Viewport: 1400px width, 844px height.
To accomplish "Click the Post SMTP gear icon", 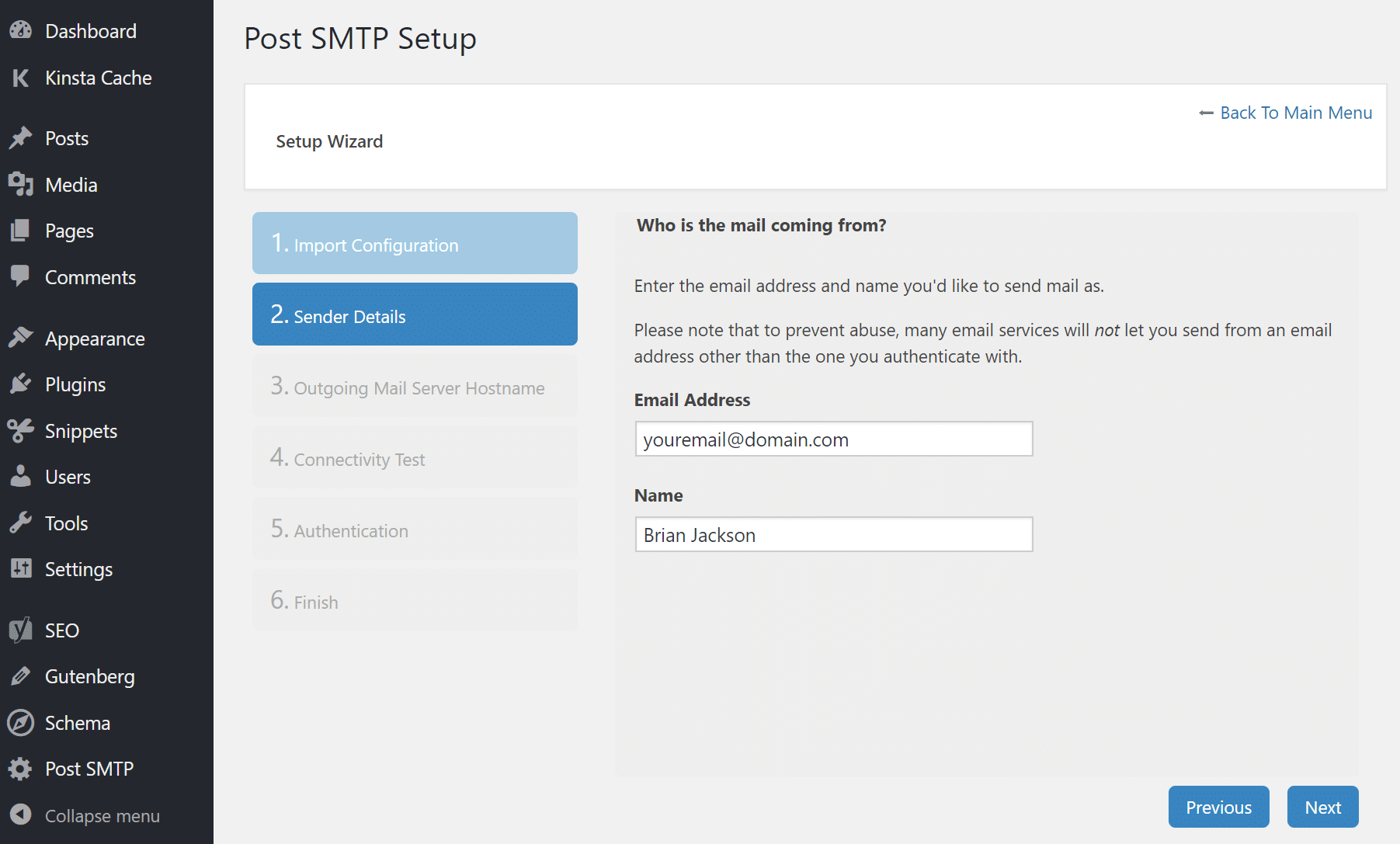I will pos(21,769).
